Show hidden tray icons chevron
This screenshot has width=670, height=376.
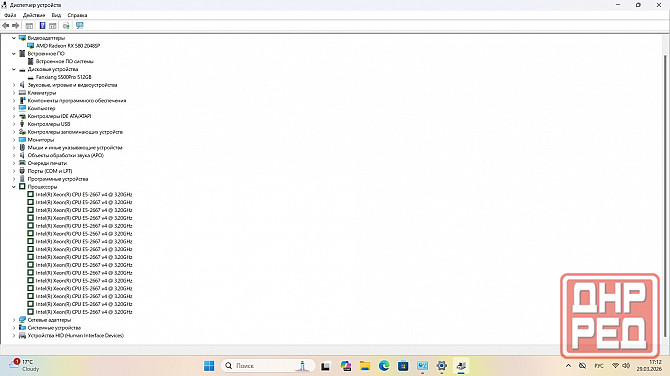[568, 366]
